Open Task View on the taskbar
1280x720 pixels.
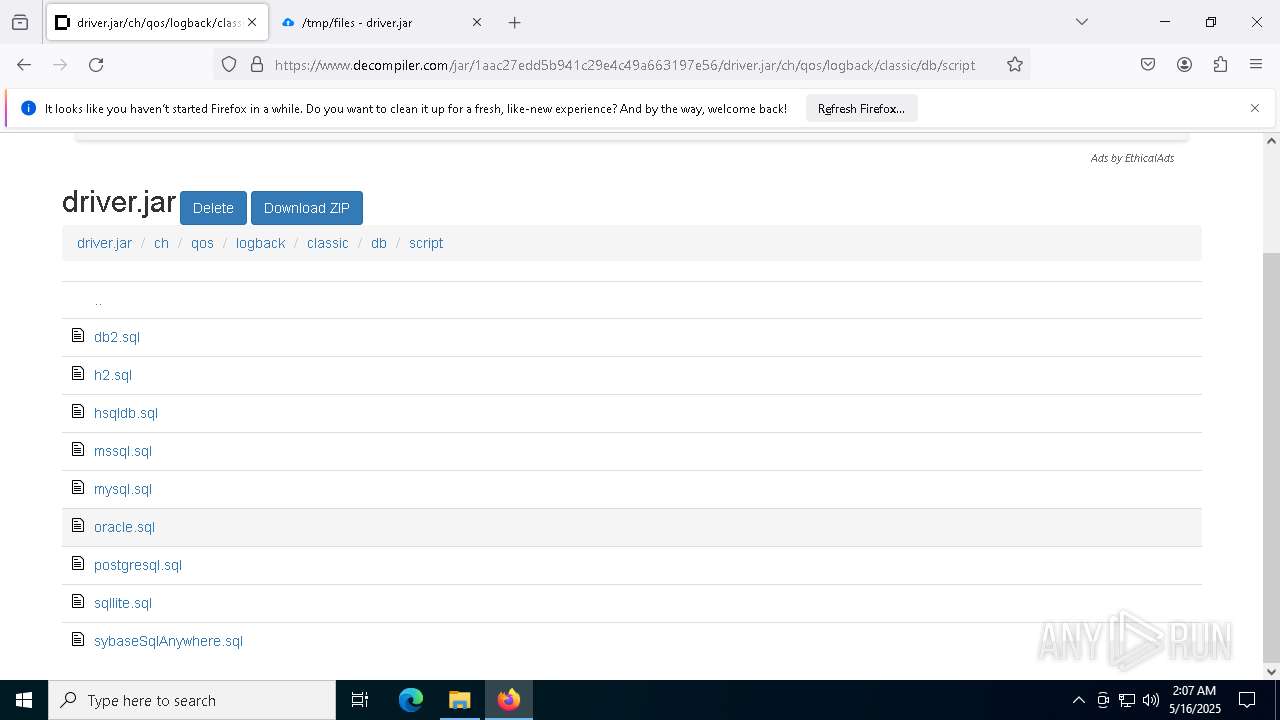(360, 700)
